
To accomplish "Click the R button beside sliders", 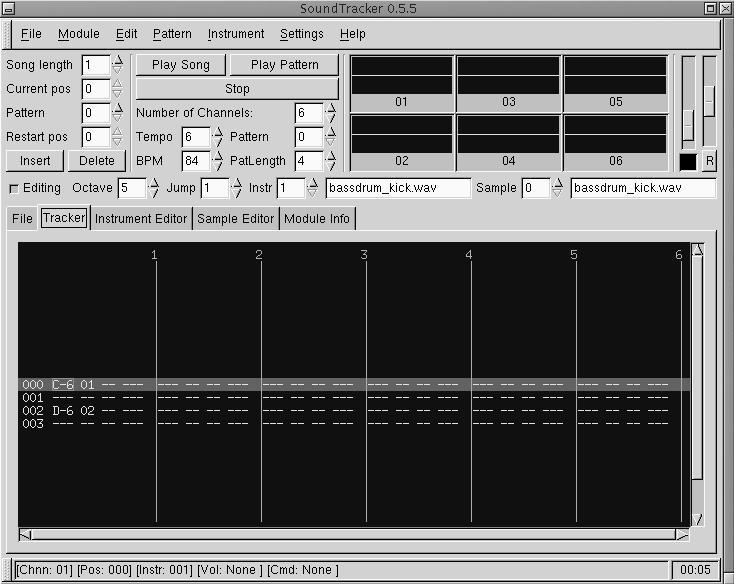I will click(709, 161).
